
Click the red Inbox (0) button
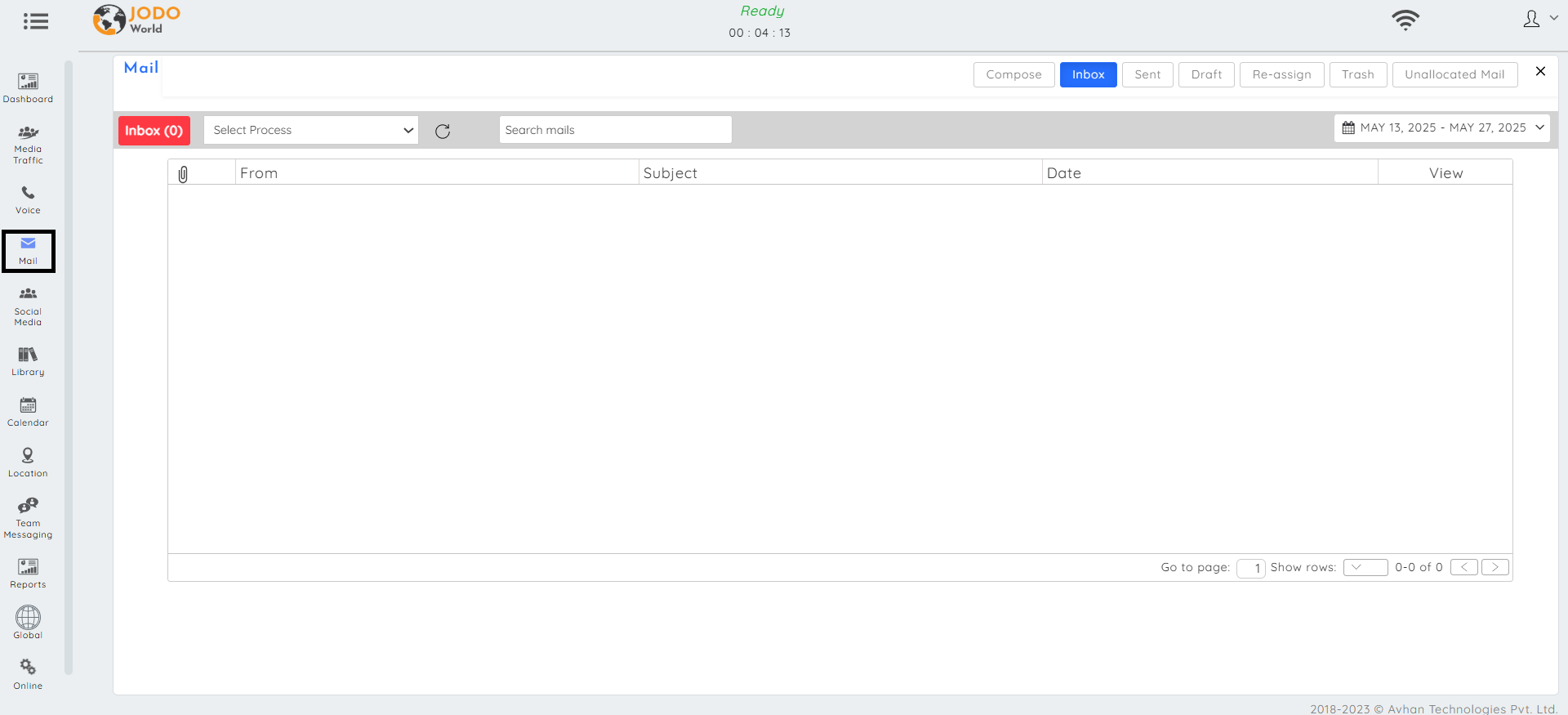(154, 131)
